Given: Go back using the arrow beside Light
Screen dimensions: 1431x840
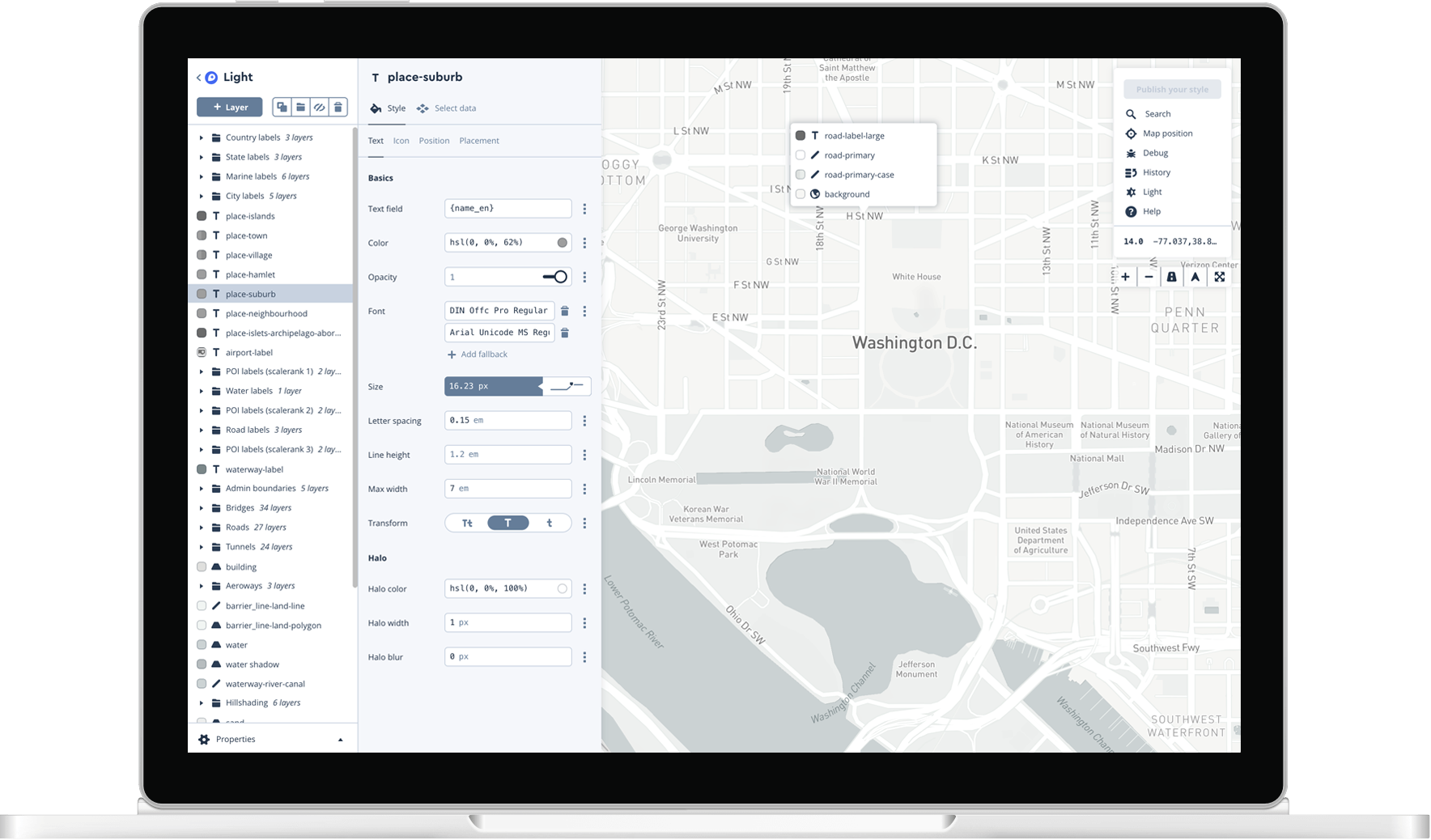Looking at the screenshot, I should click(198, 78).
